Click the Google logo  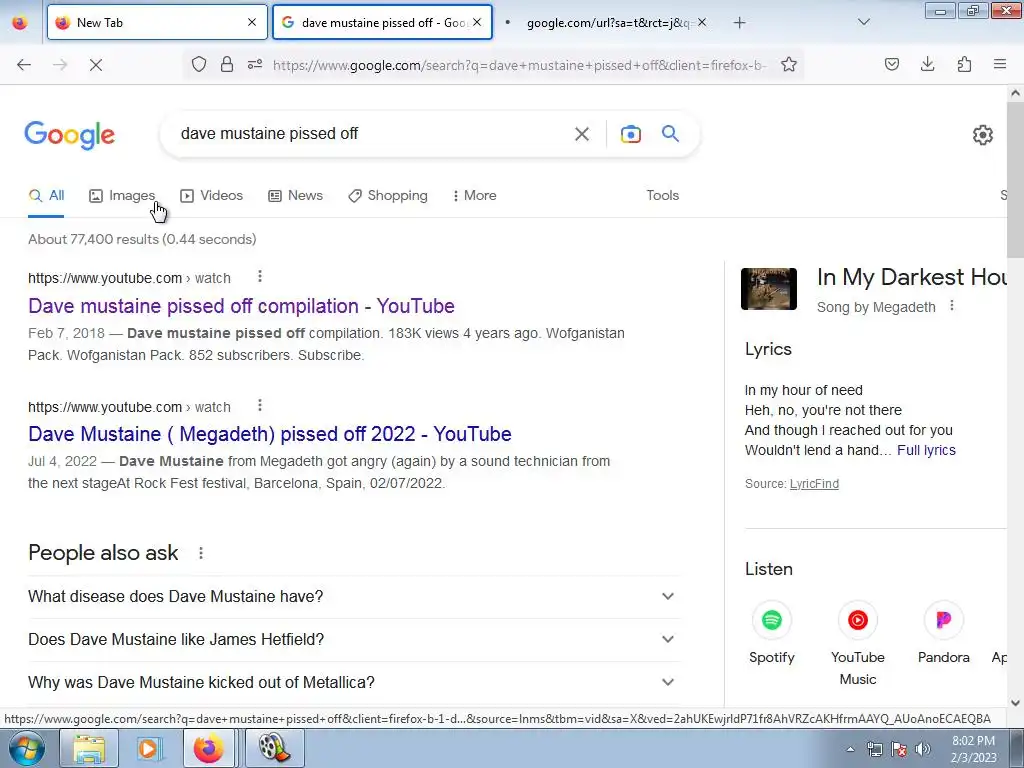tap(70, 135)
